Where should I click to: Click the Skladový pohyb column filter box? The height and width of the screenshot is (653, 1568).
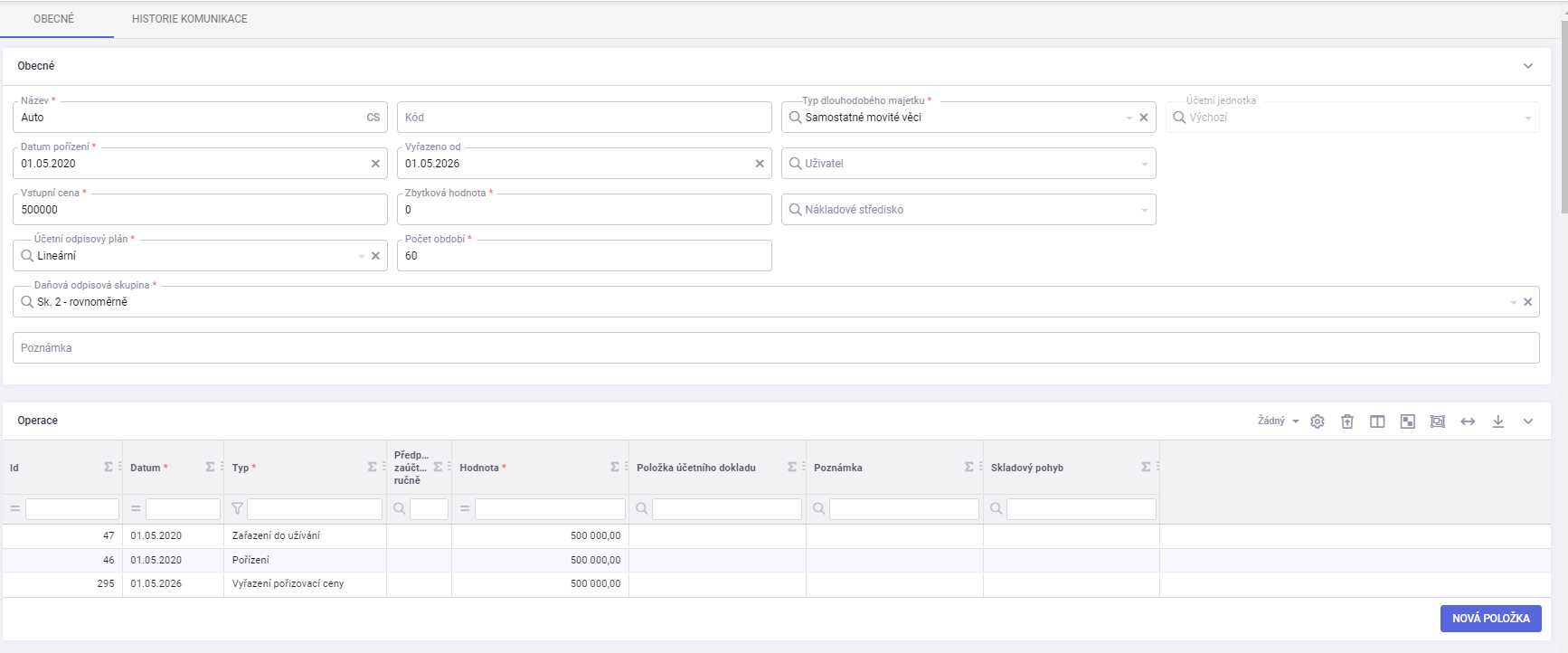[x=1082, y=509]
